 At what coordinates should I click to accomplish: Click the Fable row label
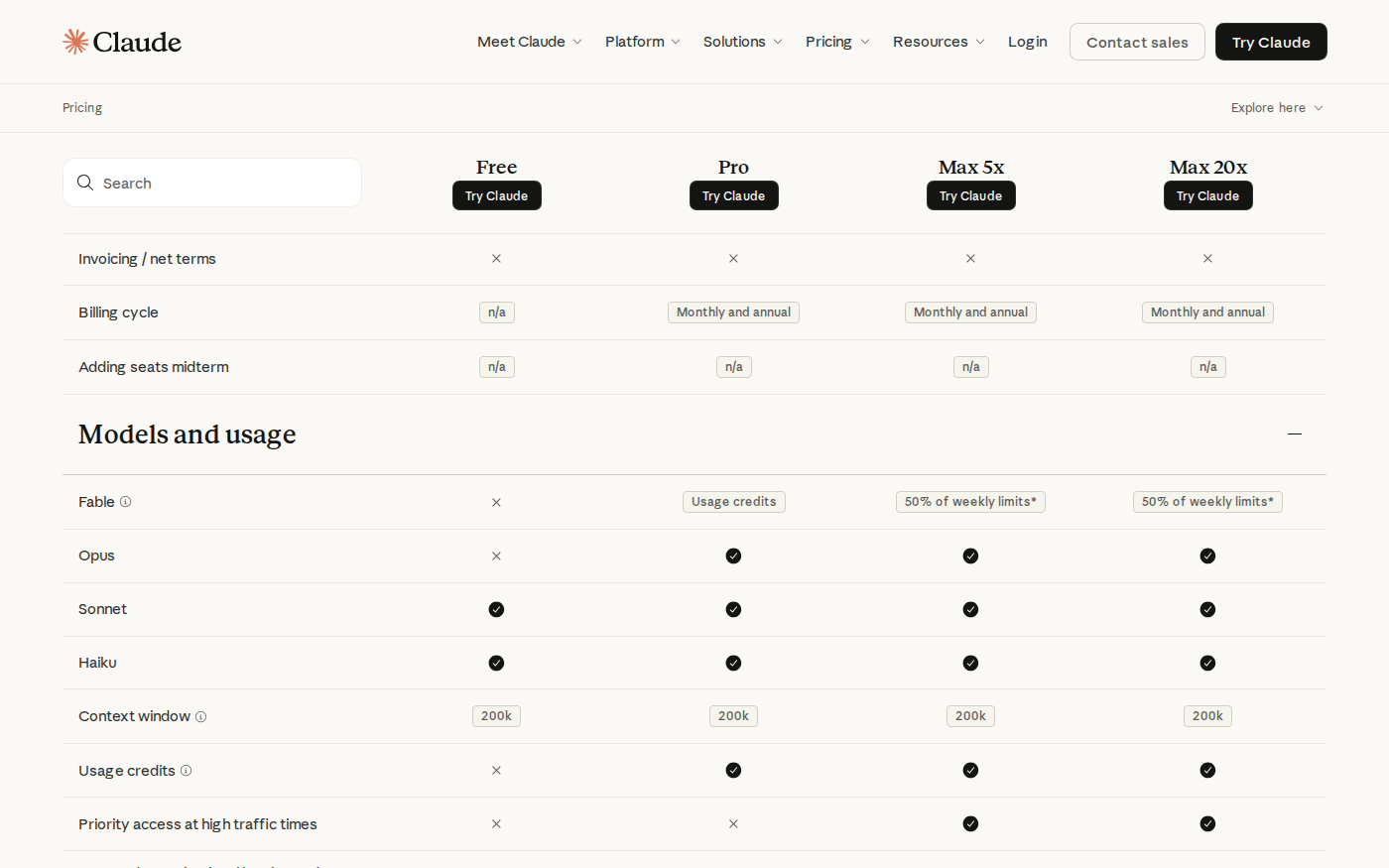click(x=96, y=502)
